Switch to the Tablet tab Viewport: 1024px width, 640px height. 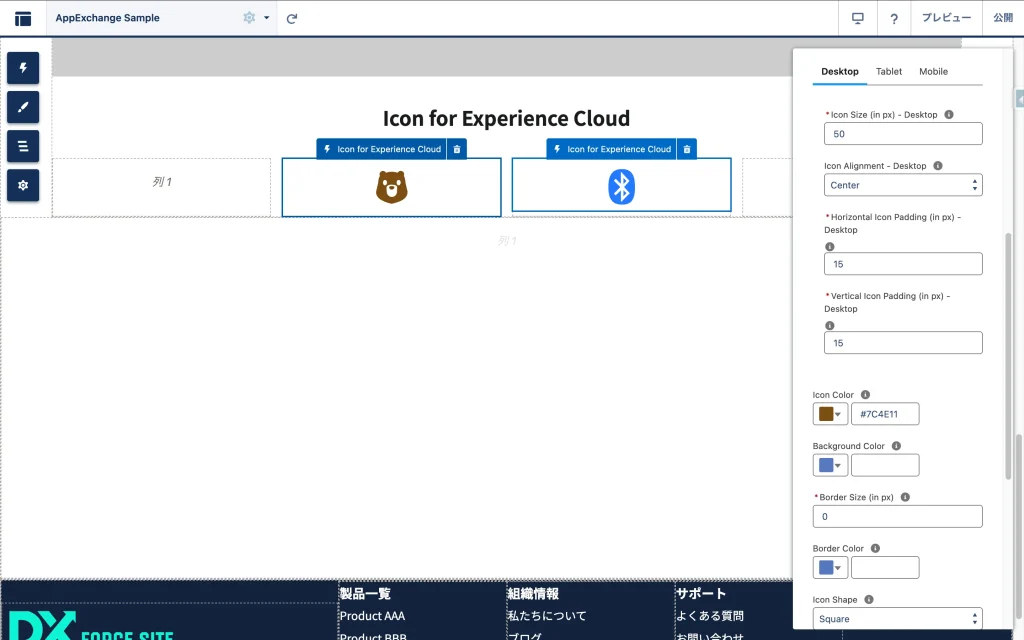(888, 72)
